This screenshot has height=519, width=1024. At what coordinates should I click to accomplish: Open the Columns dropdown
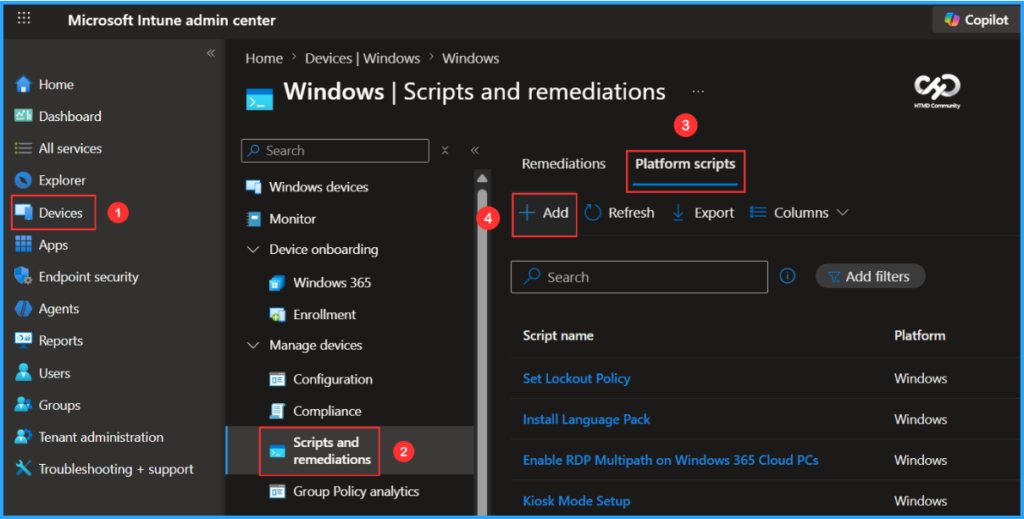(799, 213)
